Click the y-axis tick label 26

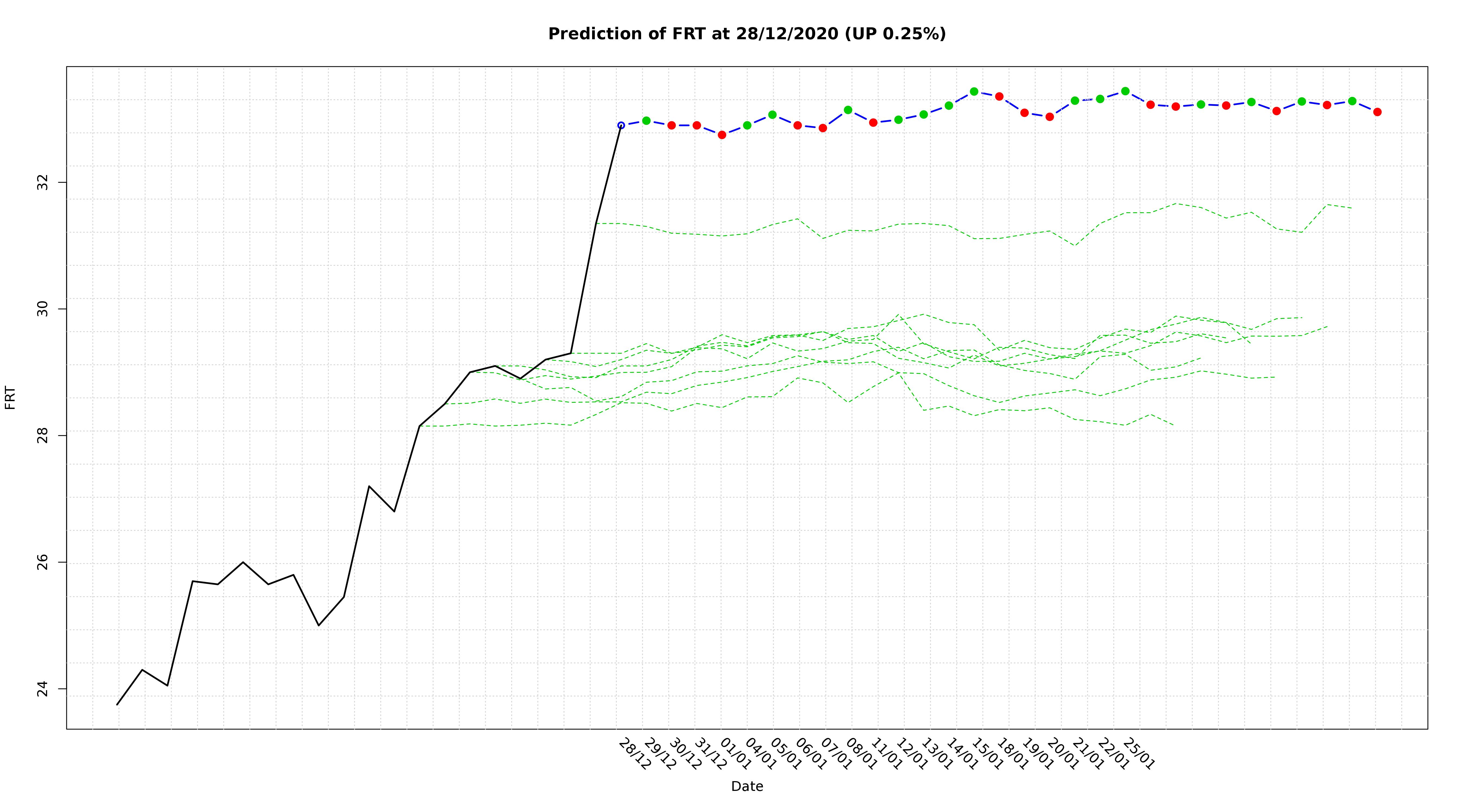pyautogui.click(x=43, y=562)
